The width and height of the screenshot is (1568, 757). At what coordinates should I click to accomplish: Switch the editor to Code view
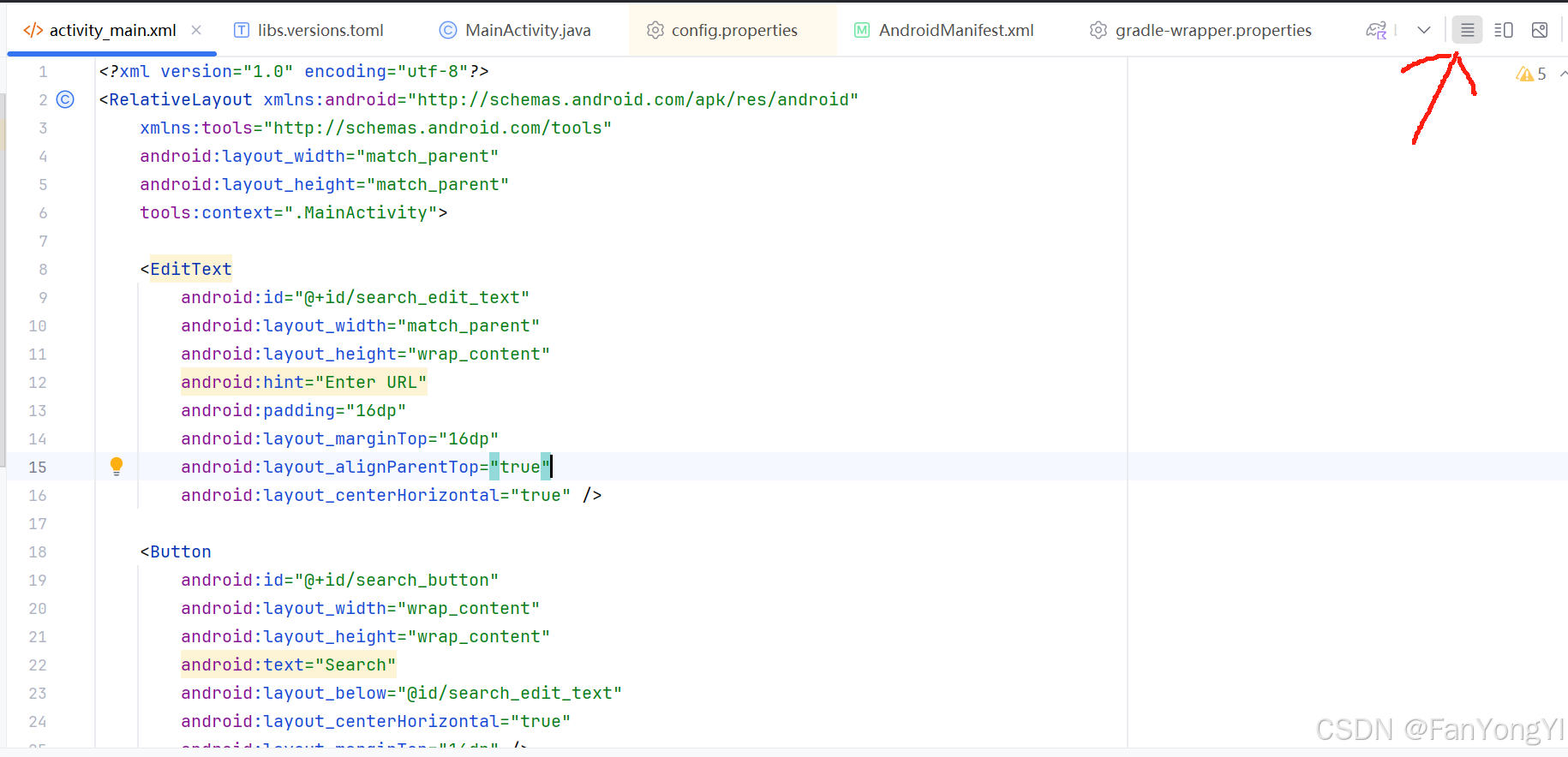pyautogui.click(x=1467, y=31)
